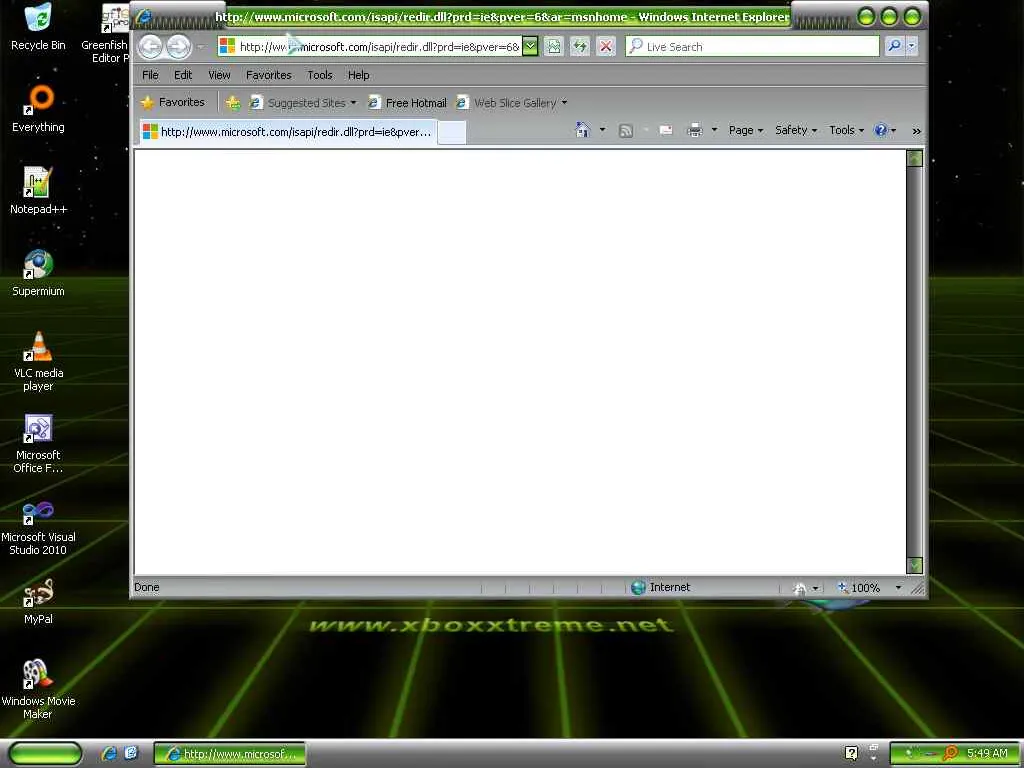Select the Everything desktop icon
This screenshot has width=1024, height=768.
click(38, 109)
